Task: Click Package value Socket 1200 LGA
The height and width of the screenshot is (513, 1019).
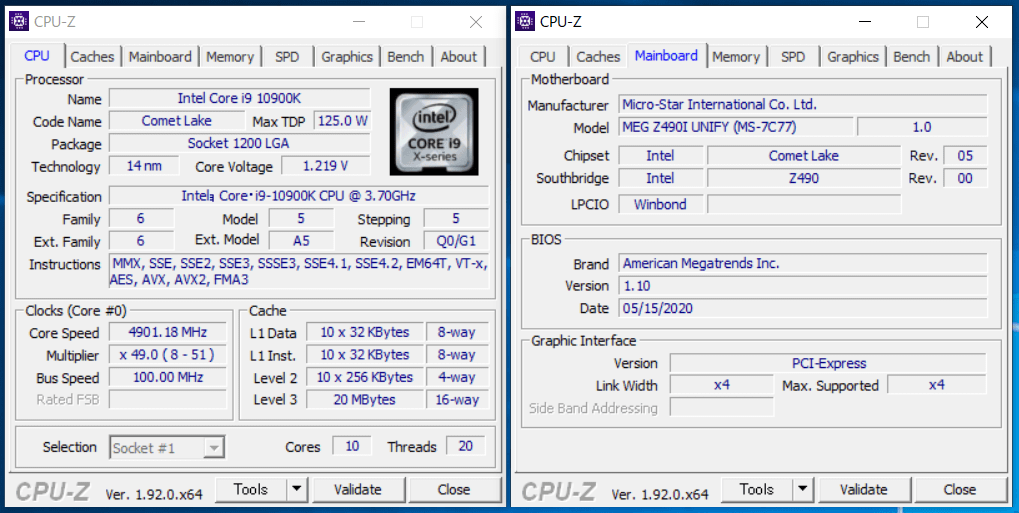Action: click(x=240, y=144)
